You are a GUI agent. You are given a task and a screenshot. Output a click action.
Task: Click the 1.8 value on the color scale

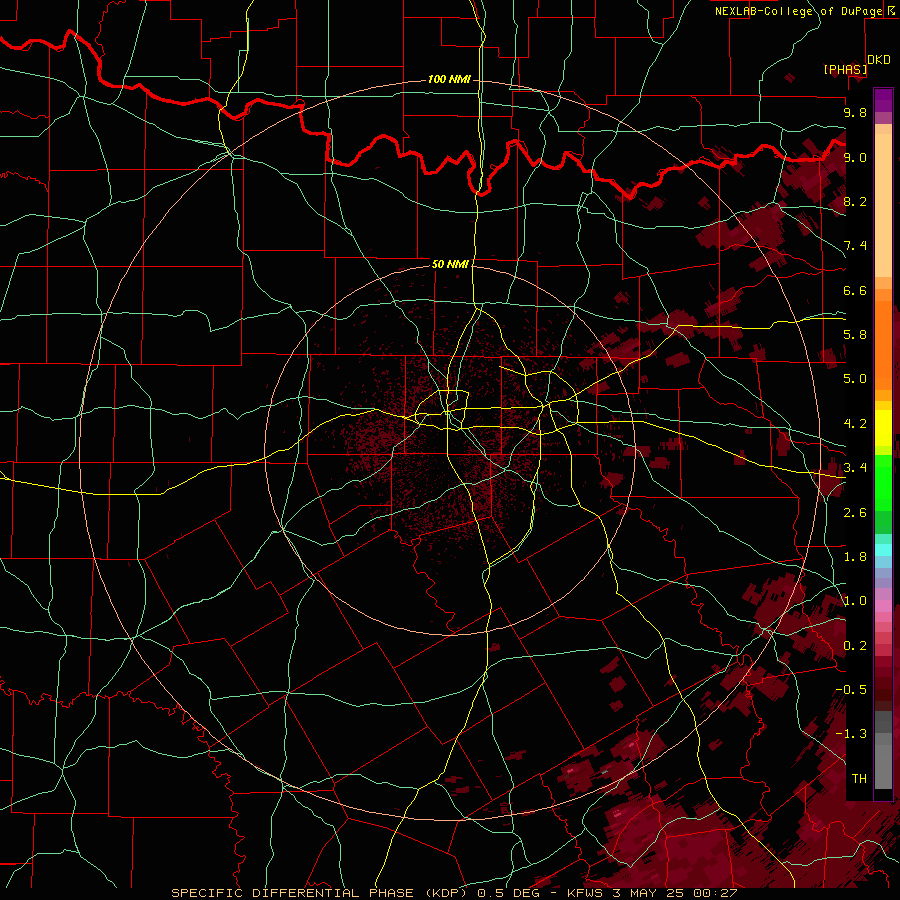point(855,557)
